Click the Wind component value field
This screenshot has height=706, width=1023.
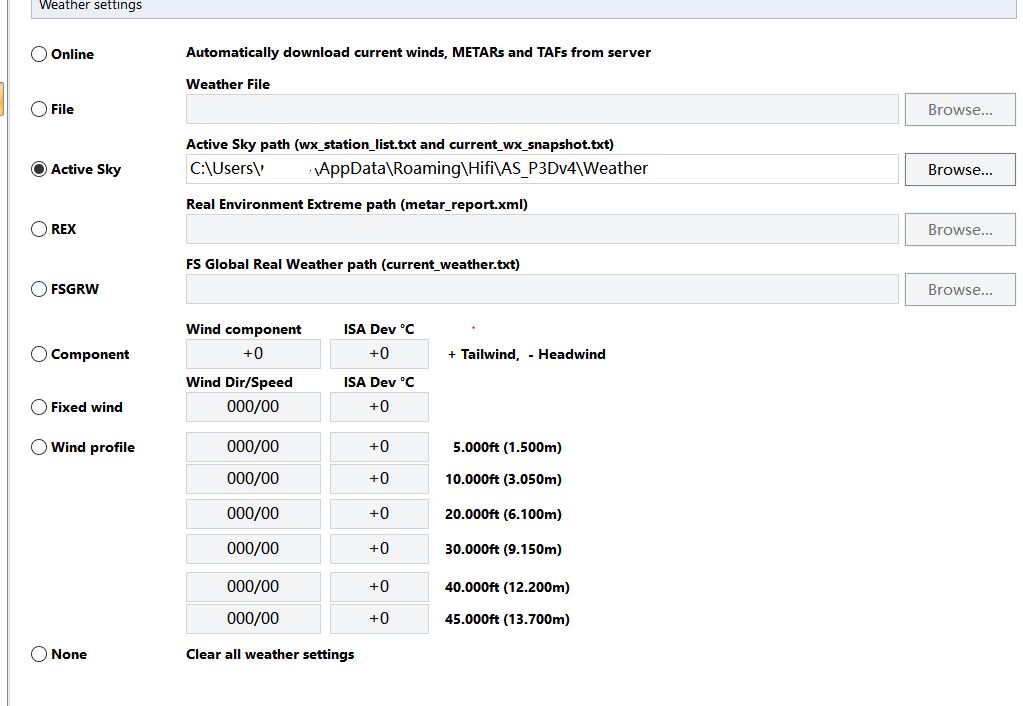pyautogui.click(x=253, y=354)
